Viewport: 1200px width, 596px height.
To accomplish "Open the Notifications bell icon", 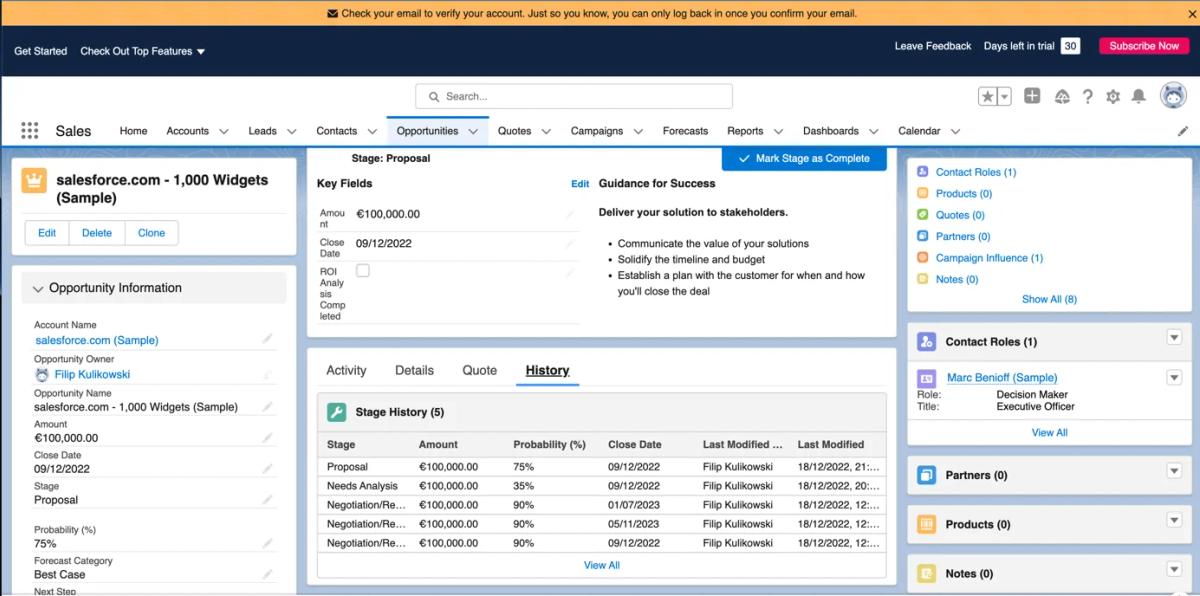I will (x=1138, y=97).
